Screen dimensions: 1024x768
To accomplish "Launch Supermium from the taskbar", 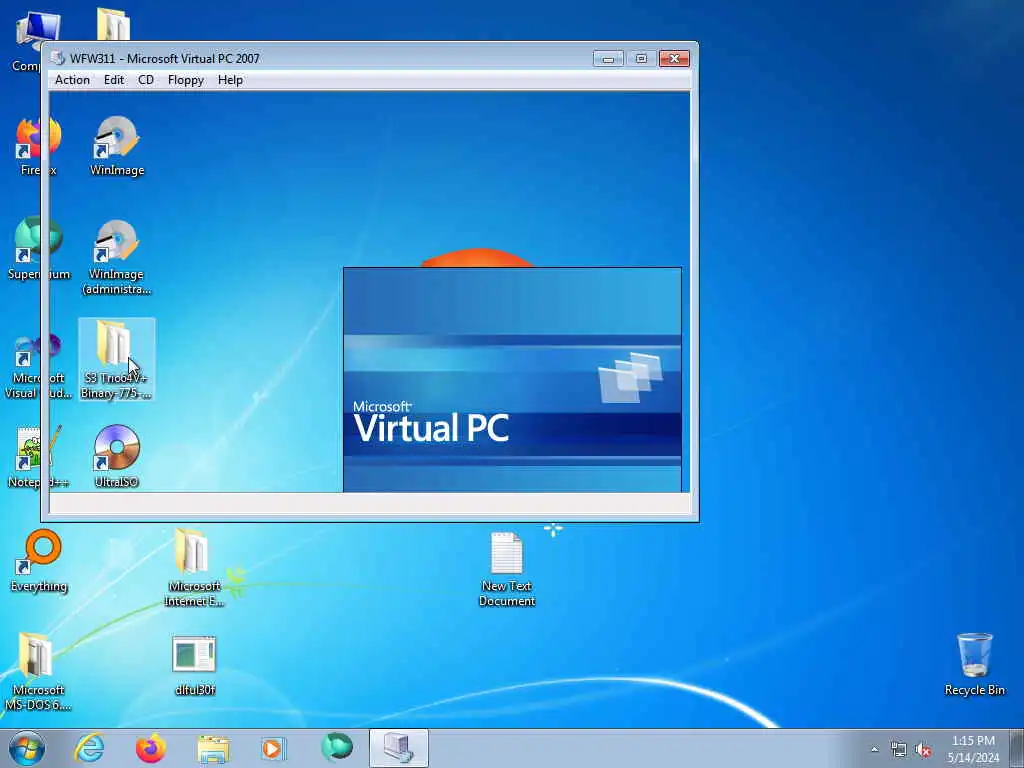I will tap(336, 747).
